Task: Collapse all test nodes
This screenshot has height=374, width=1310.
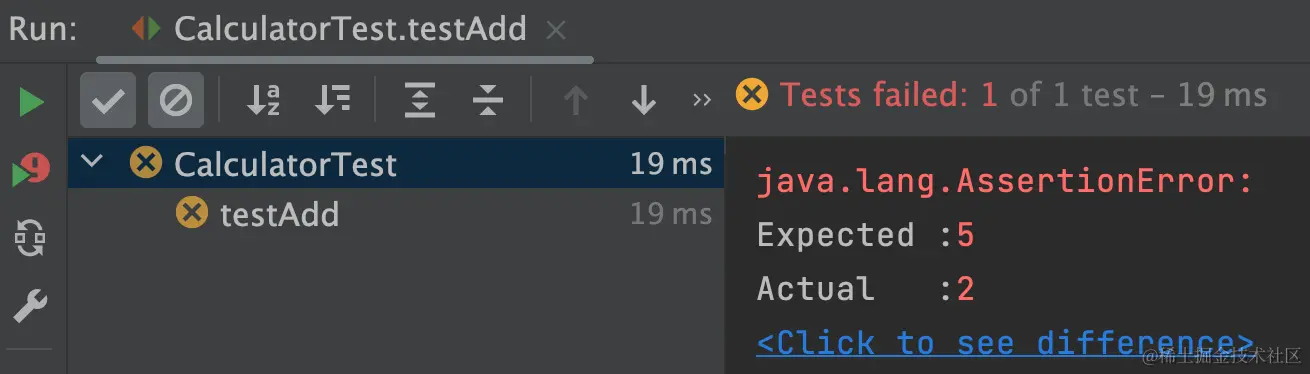Action: 488,100
